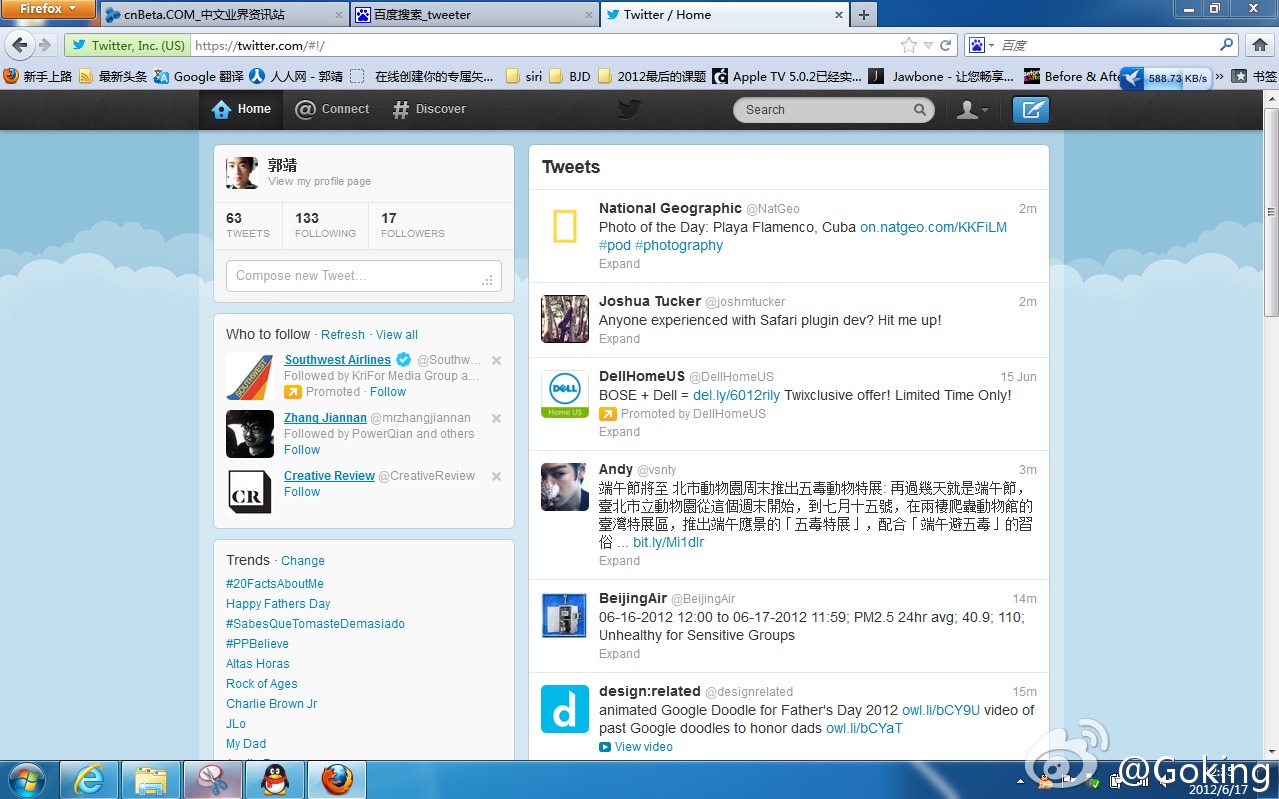Click the magnifier in the 百度 search bar
Image resolution: width=1279 pixels, height=799 pixels.
[x=1227, y=45]
